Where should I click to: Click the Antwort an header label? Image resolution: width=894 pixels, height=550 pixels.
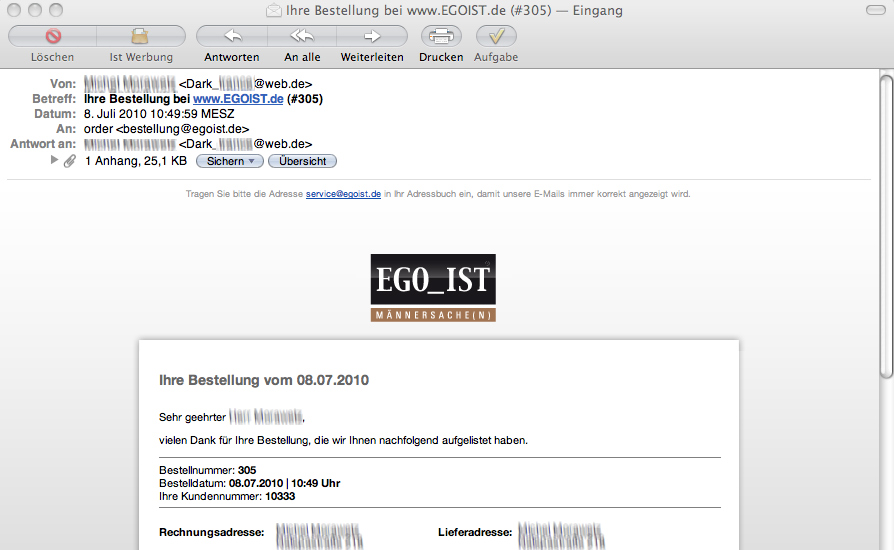(x=43, y=144)
